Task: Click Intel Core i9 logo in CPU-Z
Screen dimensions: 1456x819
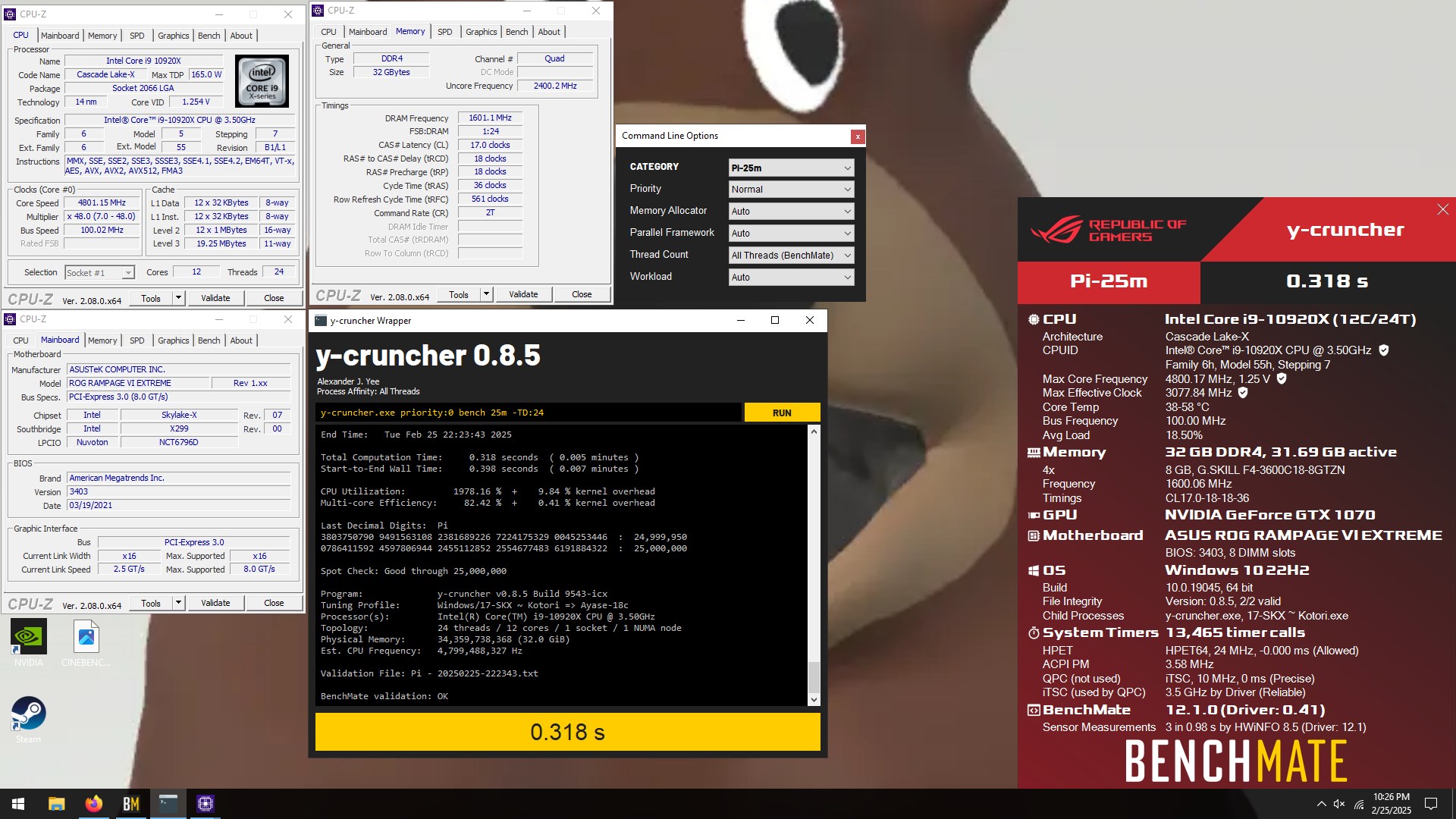Action: point(262,80)
